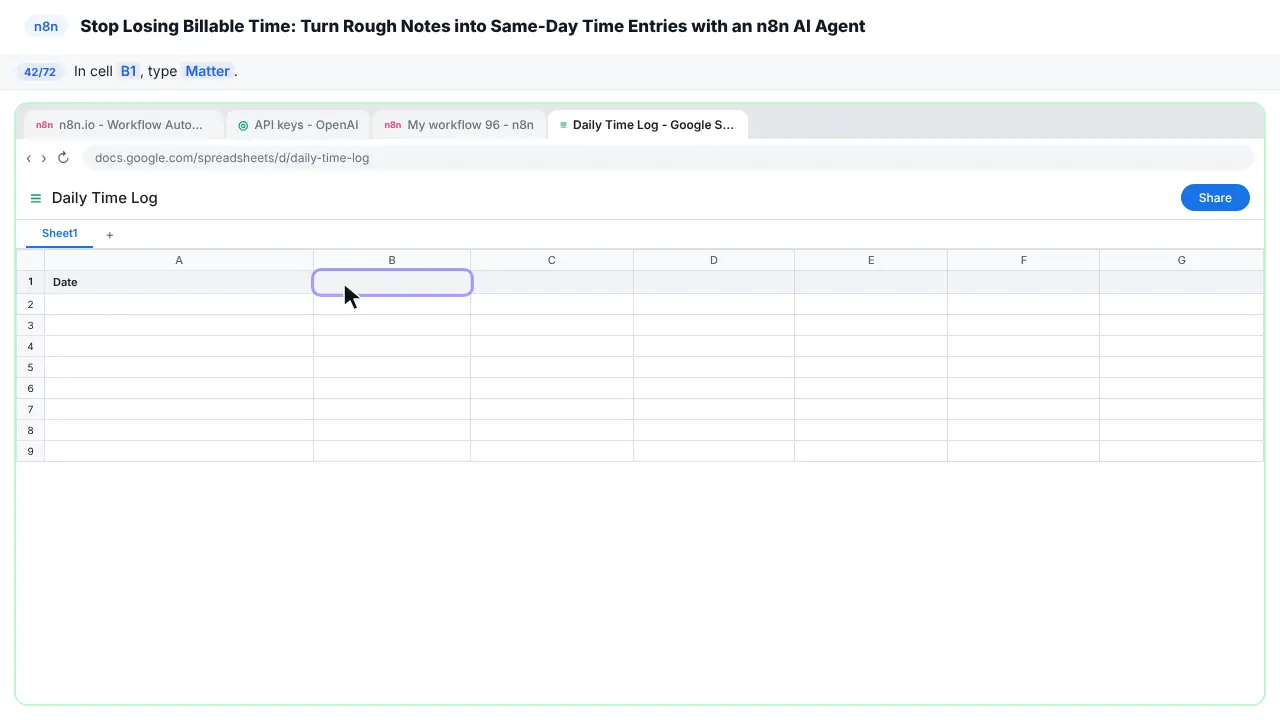Click the B1 tag in the instruction
Viewport: 1280px width, 720px height.
(129, 72)
